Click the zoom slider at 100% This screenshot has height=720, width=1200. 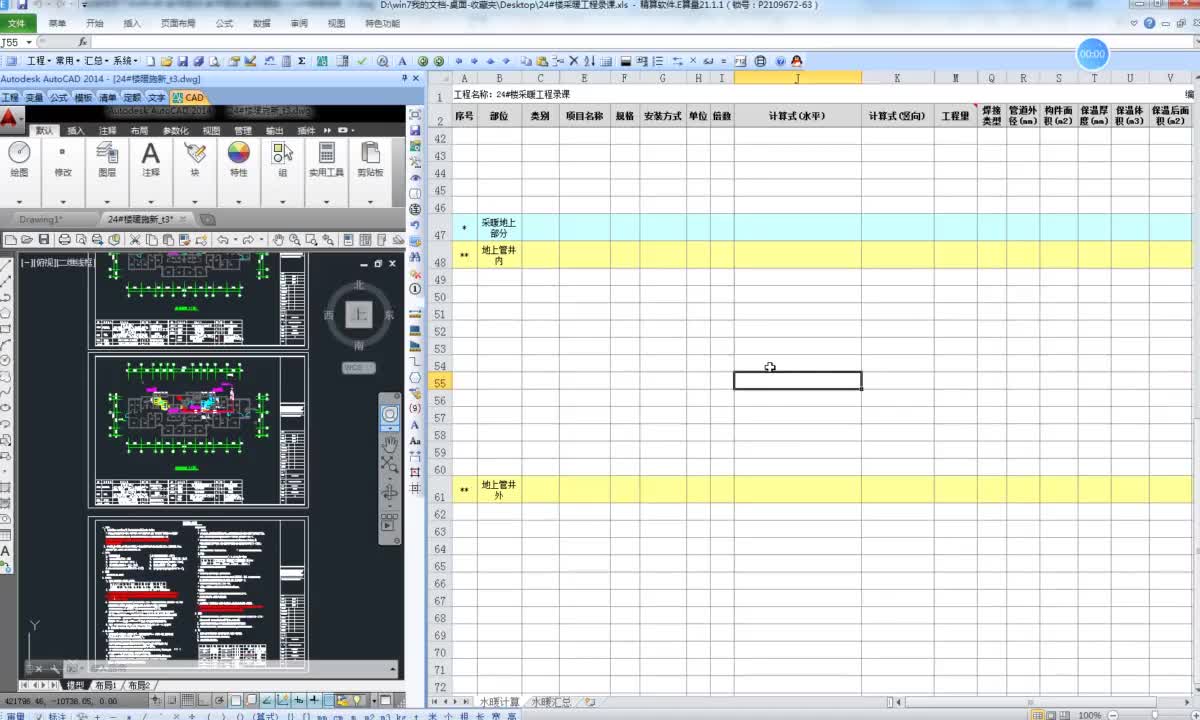pos(1153,714)
